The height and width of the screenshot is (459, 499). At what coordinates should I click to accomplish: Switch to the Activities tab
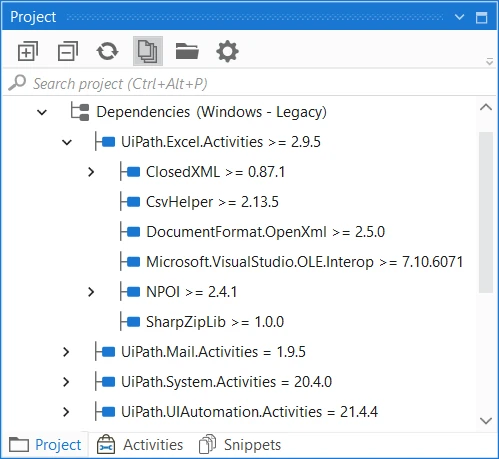coord(140,445)
